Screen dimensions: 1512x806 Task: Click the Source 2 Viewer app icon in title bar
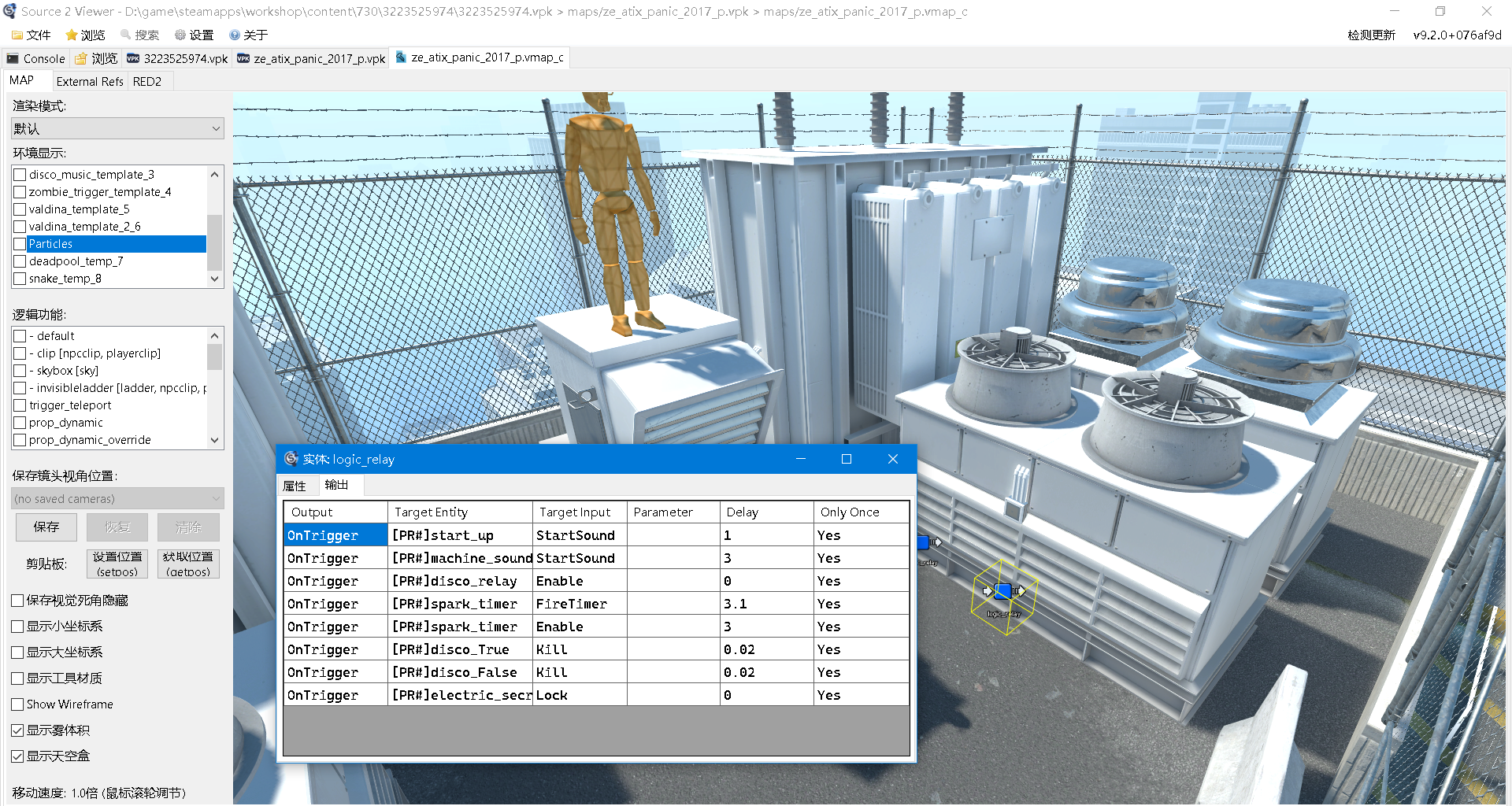point(9,11)
